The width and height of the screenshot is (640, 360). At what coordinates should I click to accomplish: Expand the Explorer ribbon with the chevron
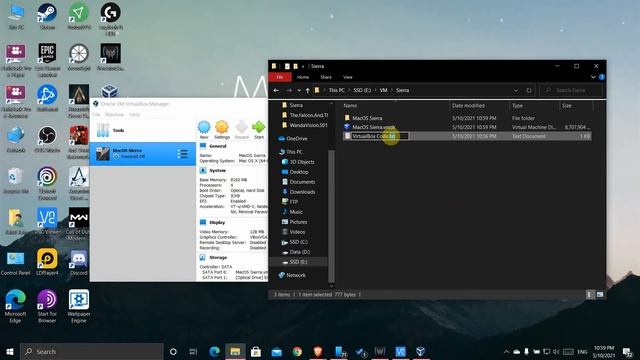pos(593,77)
